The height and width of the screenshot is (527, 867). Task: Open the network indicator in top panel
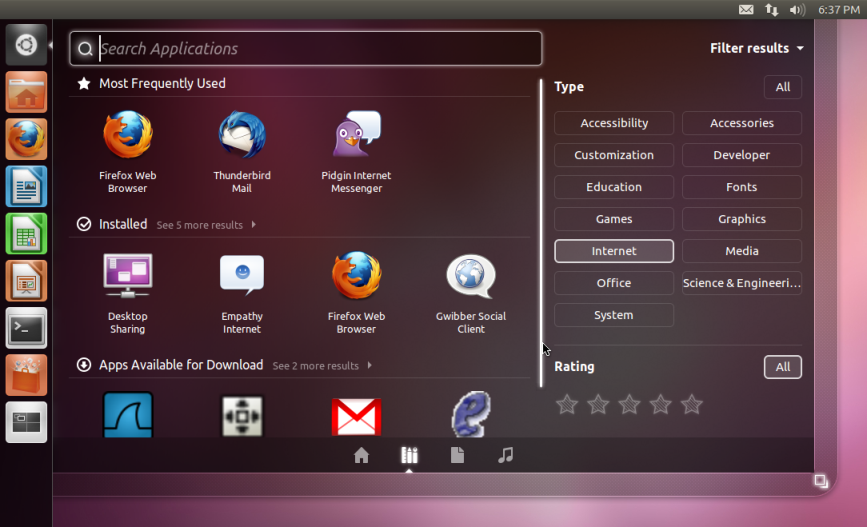(x=771, y=9)
